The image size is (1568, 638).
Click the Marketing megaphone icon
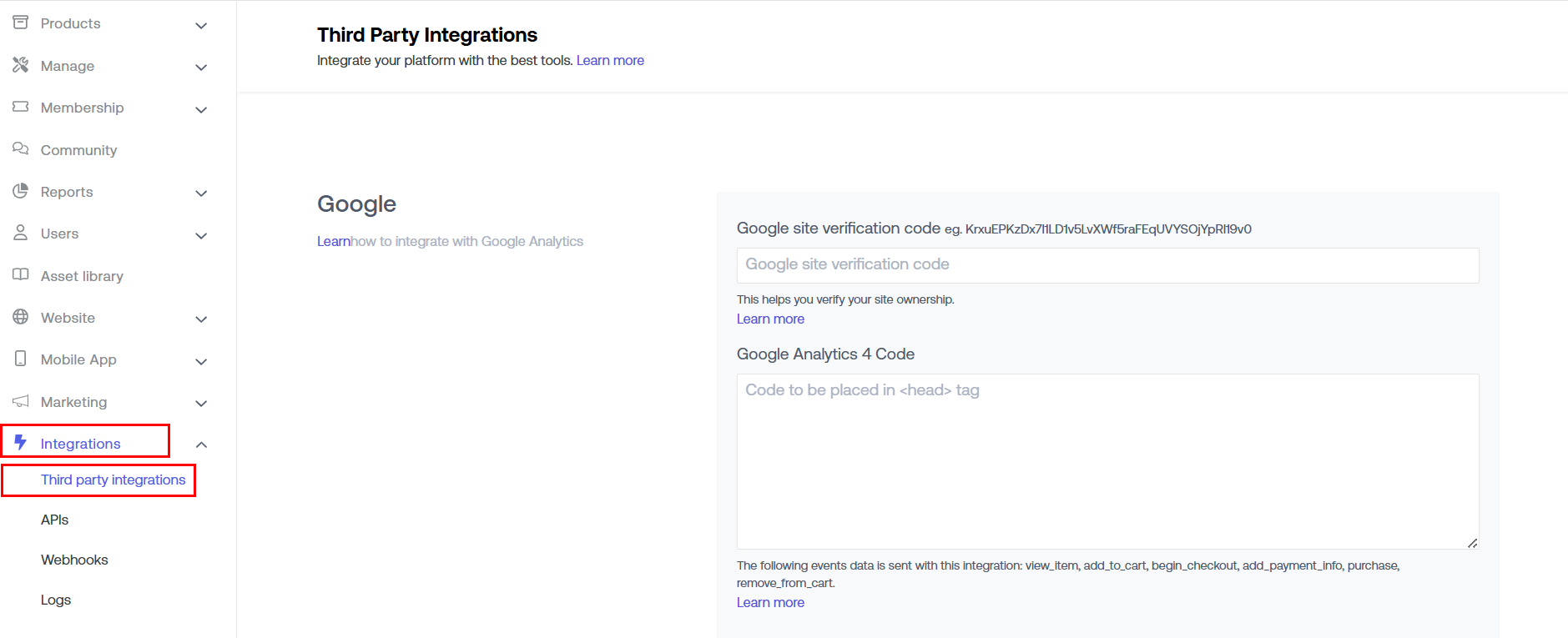(21, 401)
